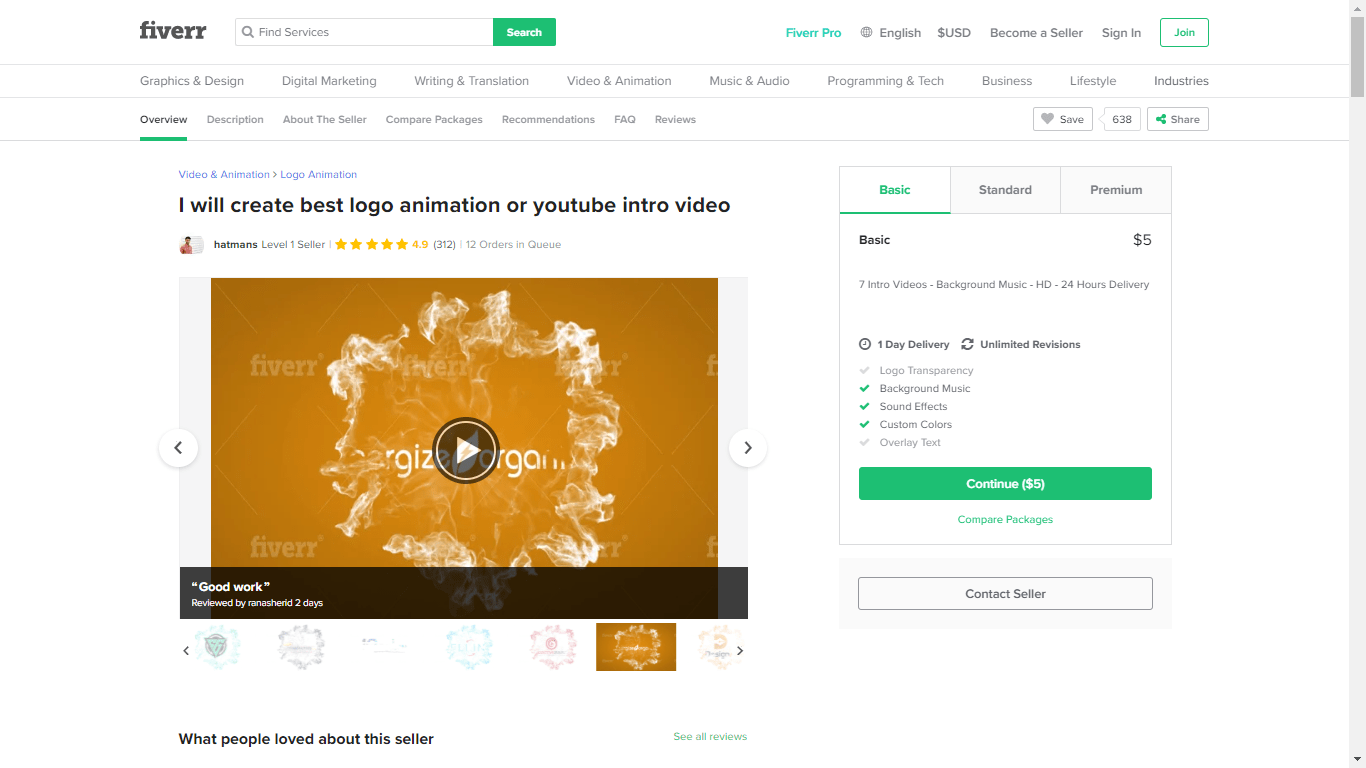Open Digital Marketing category menu
This screenshot has width=1366, height=768.
(x=329, y=81)
